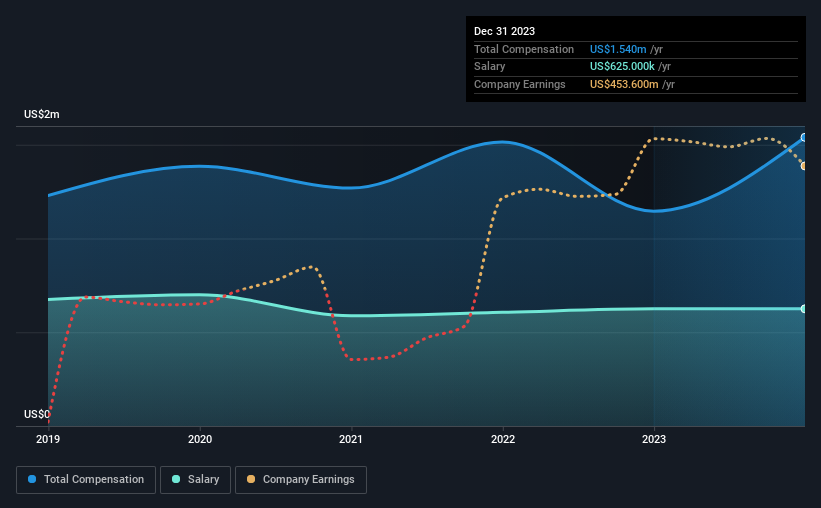Click the US$453.600m company earnings value
The width and height of the screenshot is (821, 508).
coord(624,84)
